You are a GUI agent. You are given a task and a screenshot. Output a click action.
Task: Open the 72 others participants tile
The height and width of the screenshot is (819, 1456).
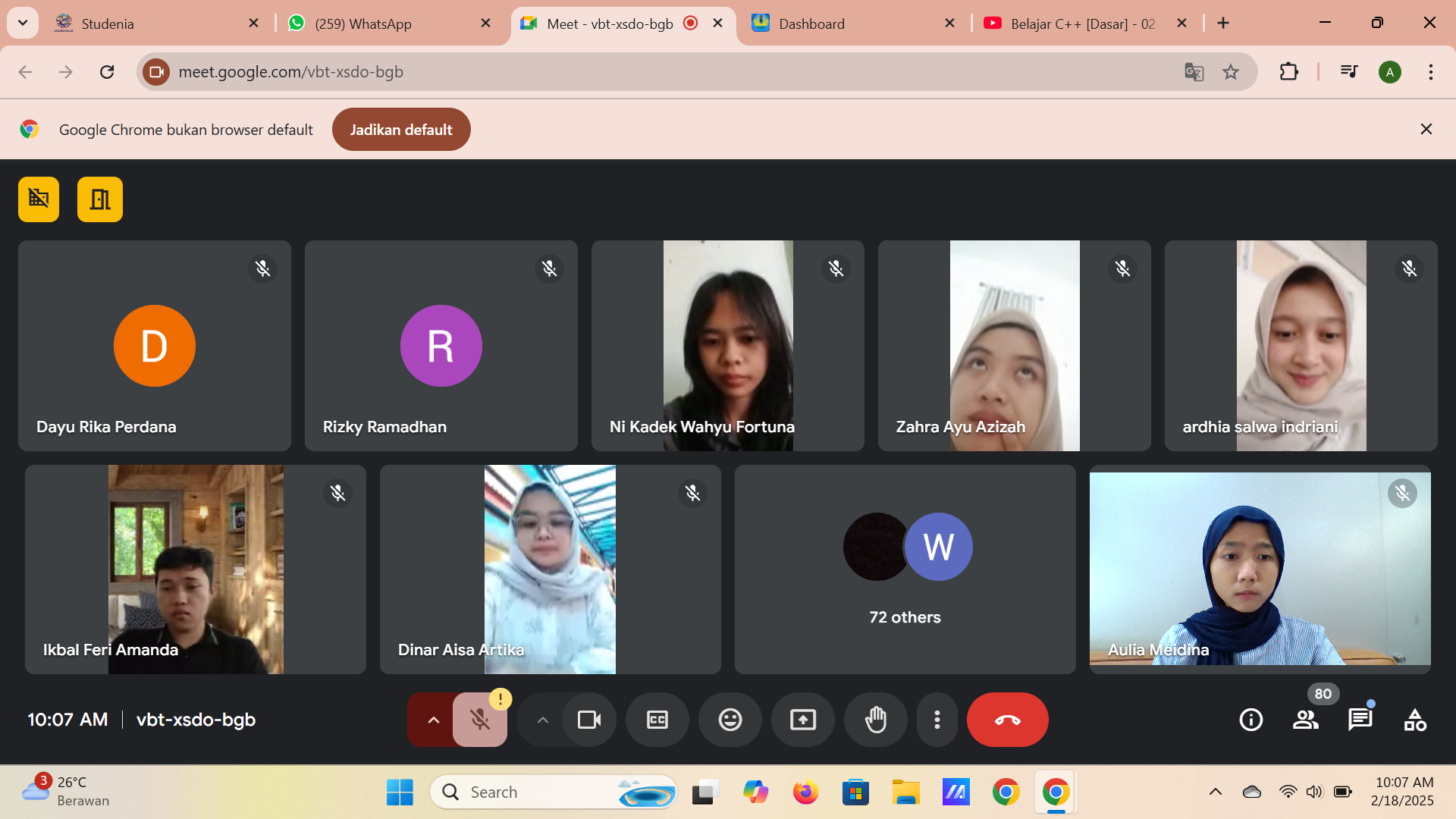[905, 570]
